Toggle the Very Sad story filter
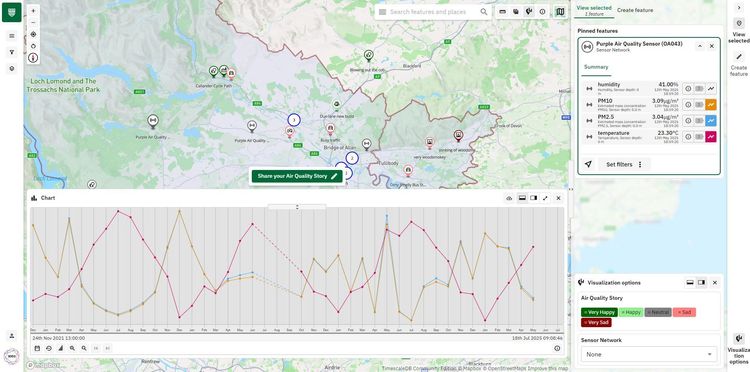Screen dimensions: 750x372 (596, 322)
